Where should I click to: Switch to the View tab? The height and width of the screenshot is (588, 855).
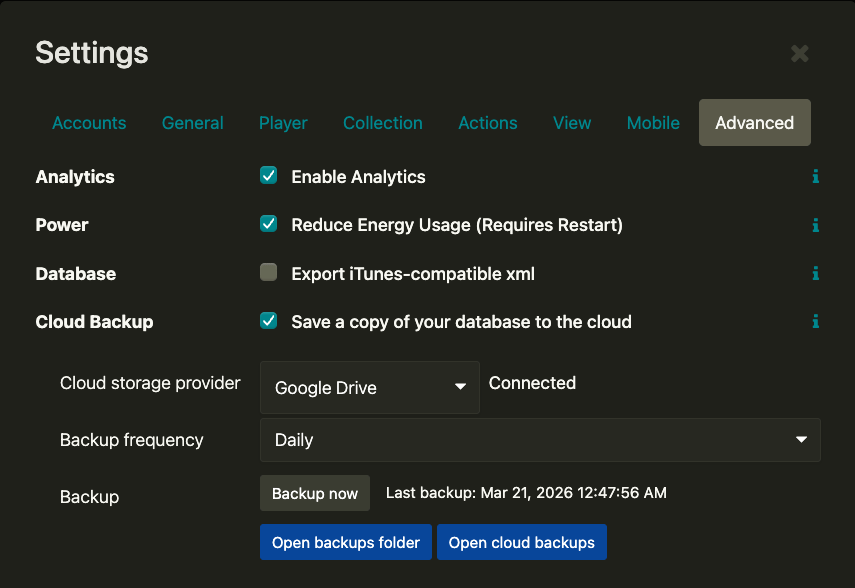coord(572,123)
